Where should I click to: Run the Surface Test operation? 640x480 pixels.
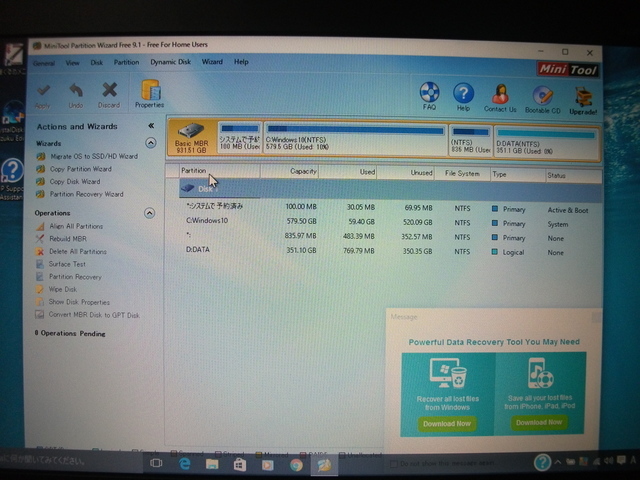click(x=67, y=264)
